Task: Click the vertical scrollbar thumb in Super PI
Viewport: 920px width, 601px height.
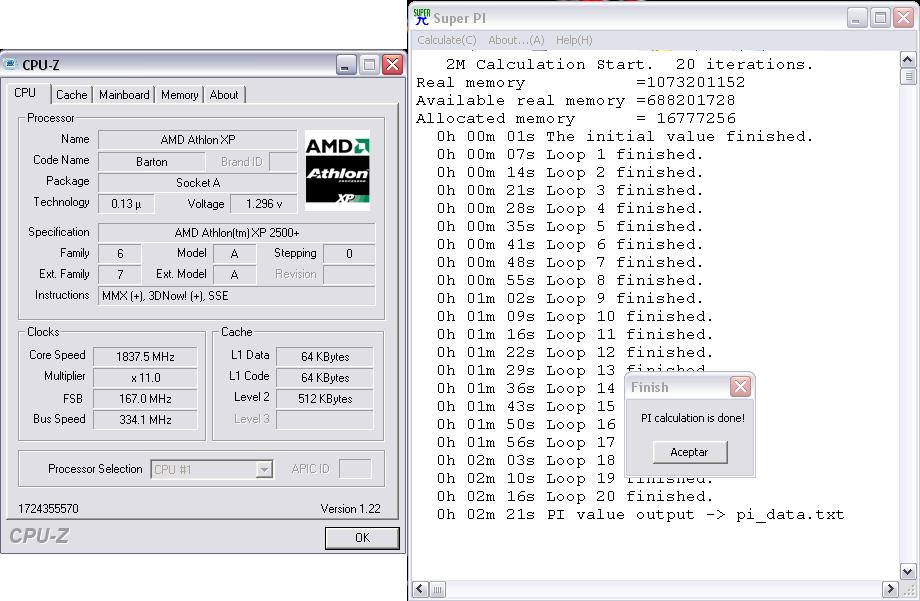Action: coord(907,76)
